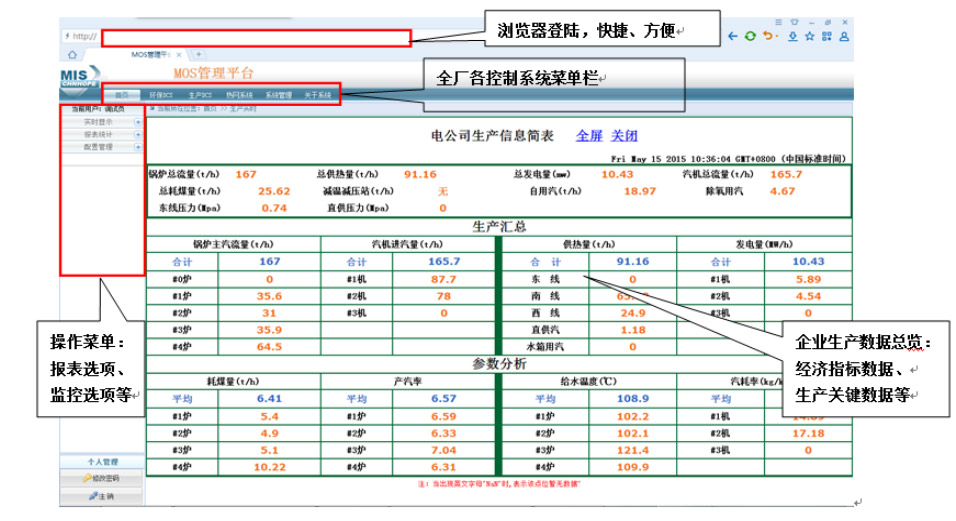Close the MOS管理平台 browser tab
Screen dimensions: 956x521
point(179,54)
